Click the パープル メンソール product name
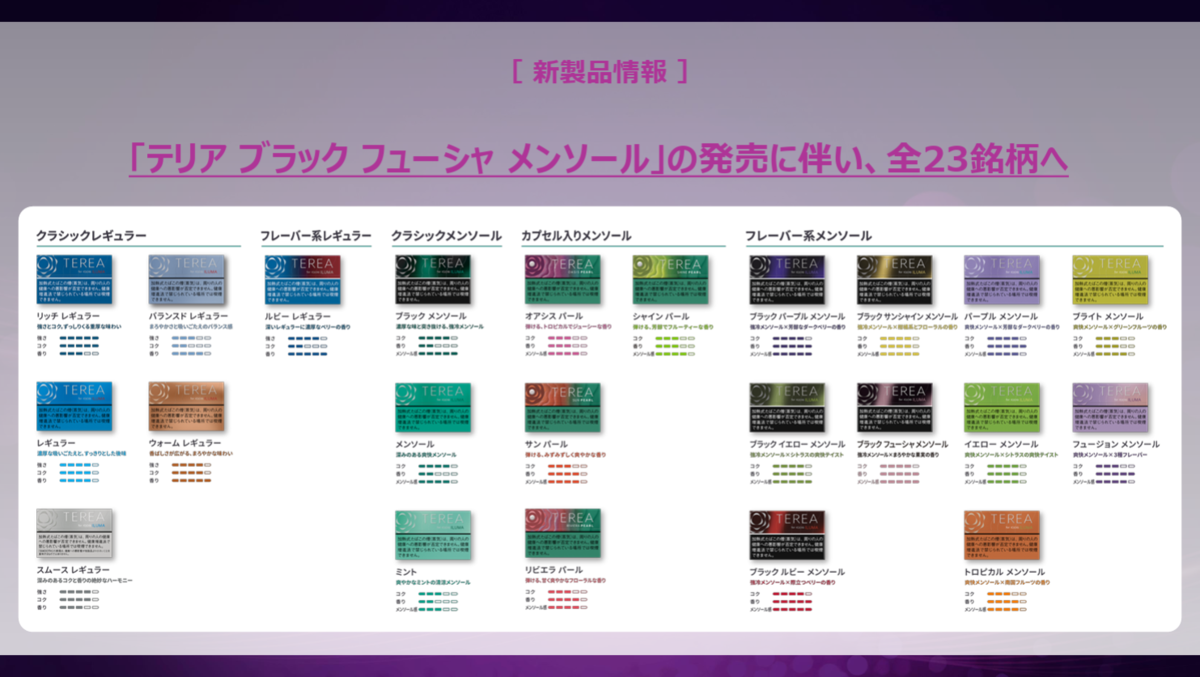 pyautogui.click(x=1000, y=316)
